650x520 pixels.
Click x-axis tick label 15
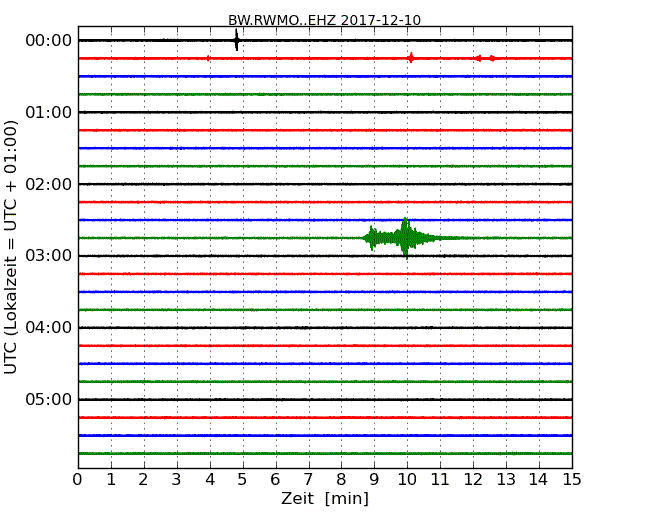pyautogui.click(x=572, y=480)
